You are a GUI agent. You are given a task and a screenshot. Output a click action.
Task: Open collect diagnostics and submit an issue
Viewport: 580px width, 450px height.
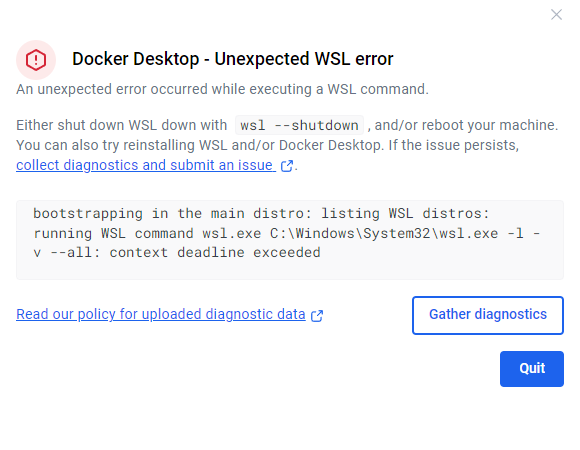146,165
